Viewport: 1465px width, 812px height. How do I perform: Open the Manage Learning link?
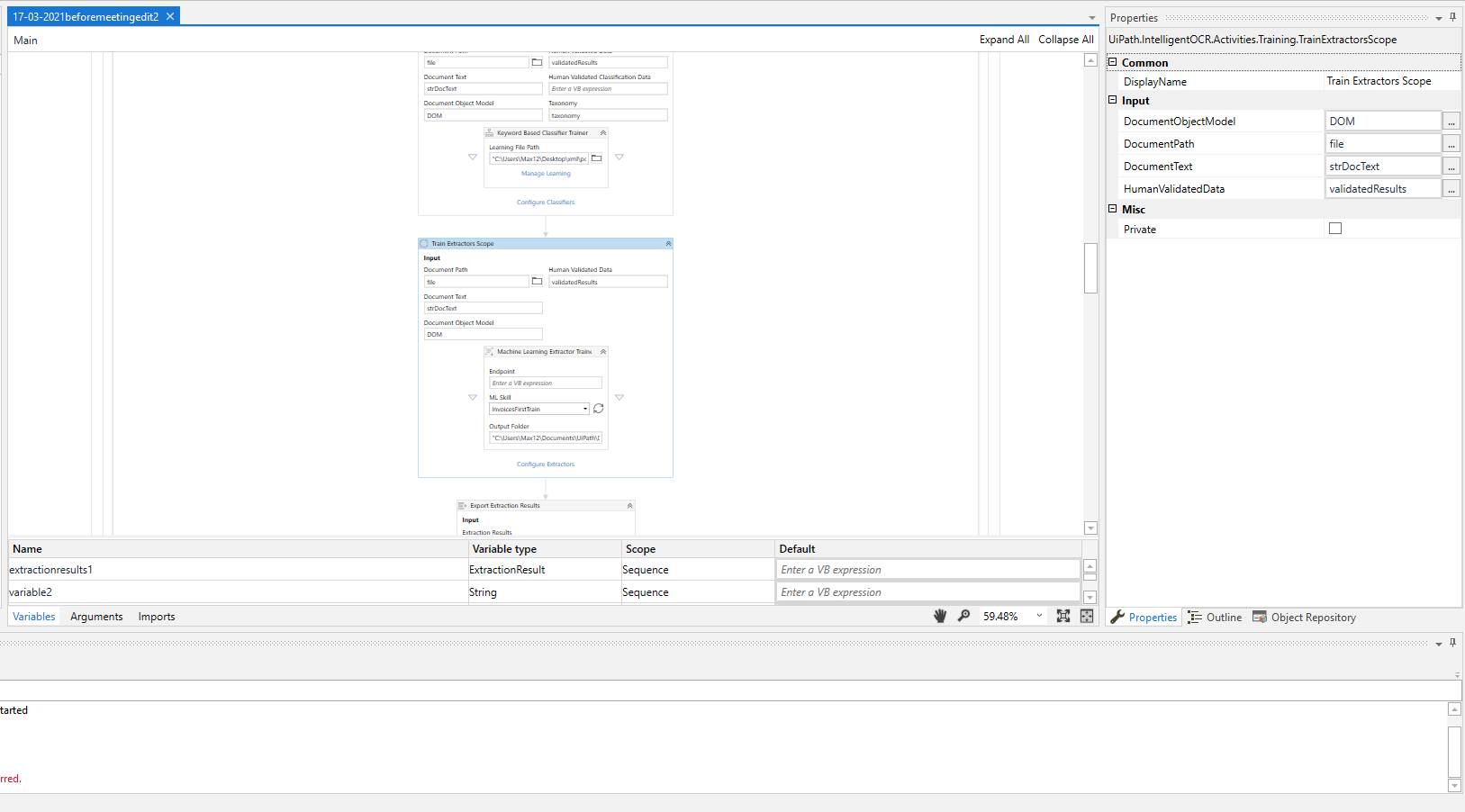click(546, 174)
